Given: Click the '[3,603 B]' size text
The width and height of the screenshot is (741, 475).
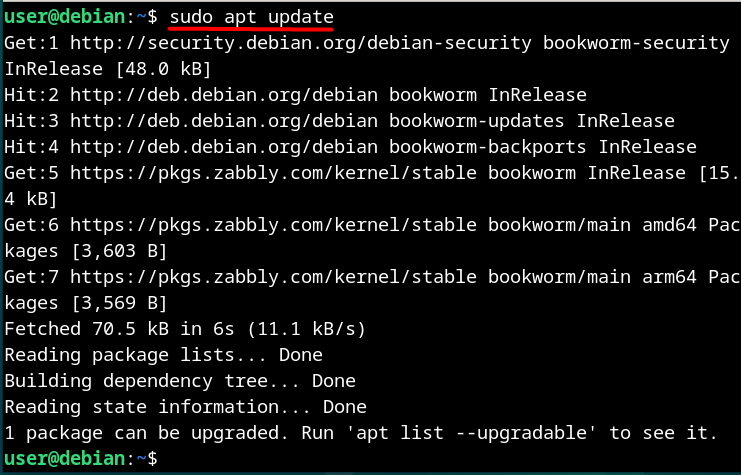Looking at the screenshot, I should pos(119,251).
